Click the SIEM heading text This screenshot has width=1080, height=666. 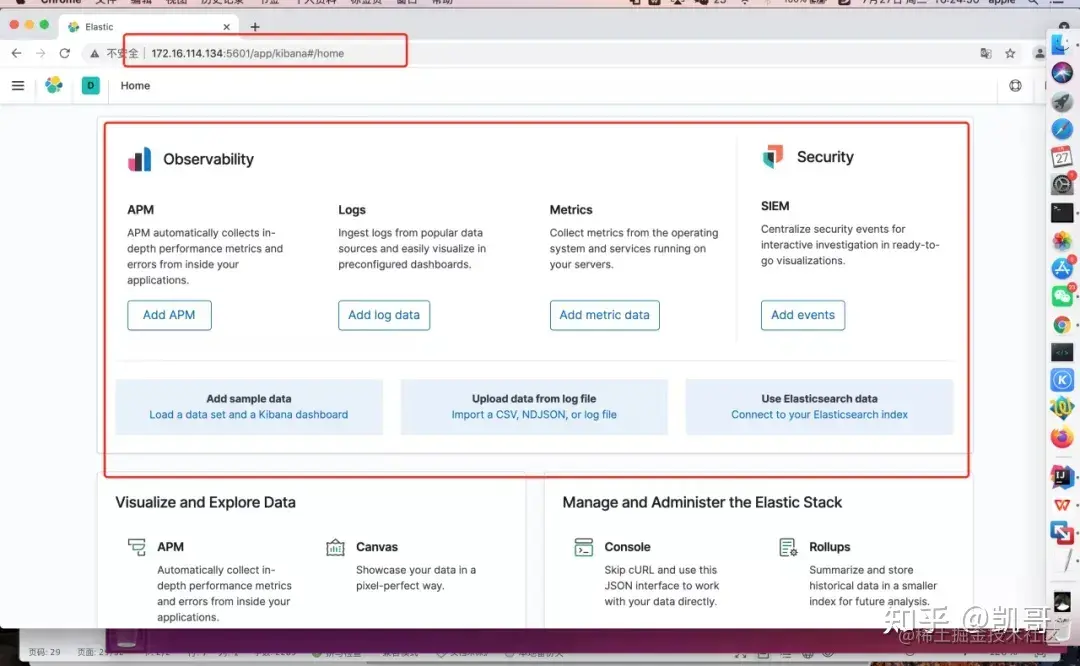click(x=775, y=206)
